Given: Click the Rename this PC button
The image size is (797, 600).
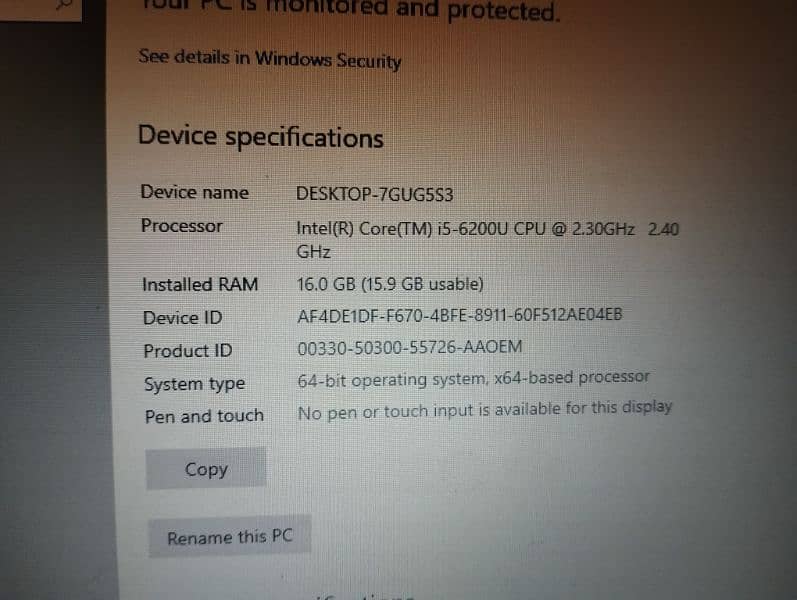Looking at the screenshot, I should [230, 536].
